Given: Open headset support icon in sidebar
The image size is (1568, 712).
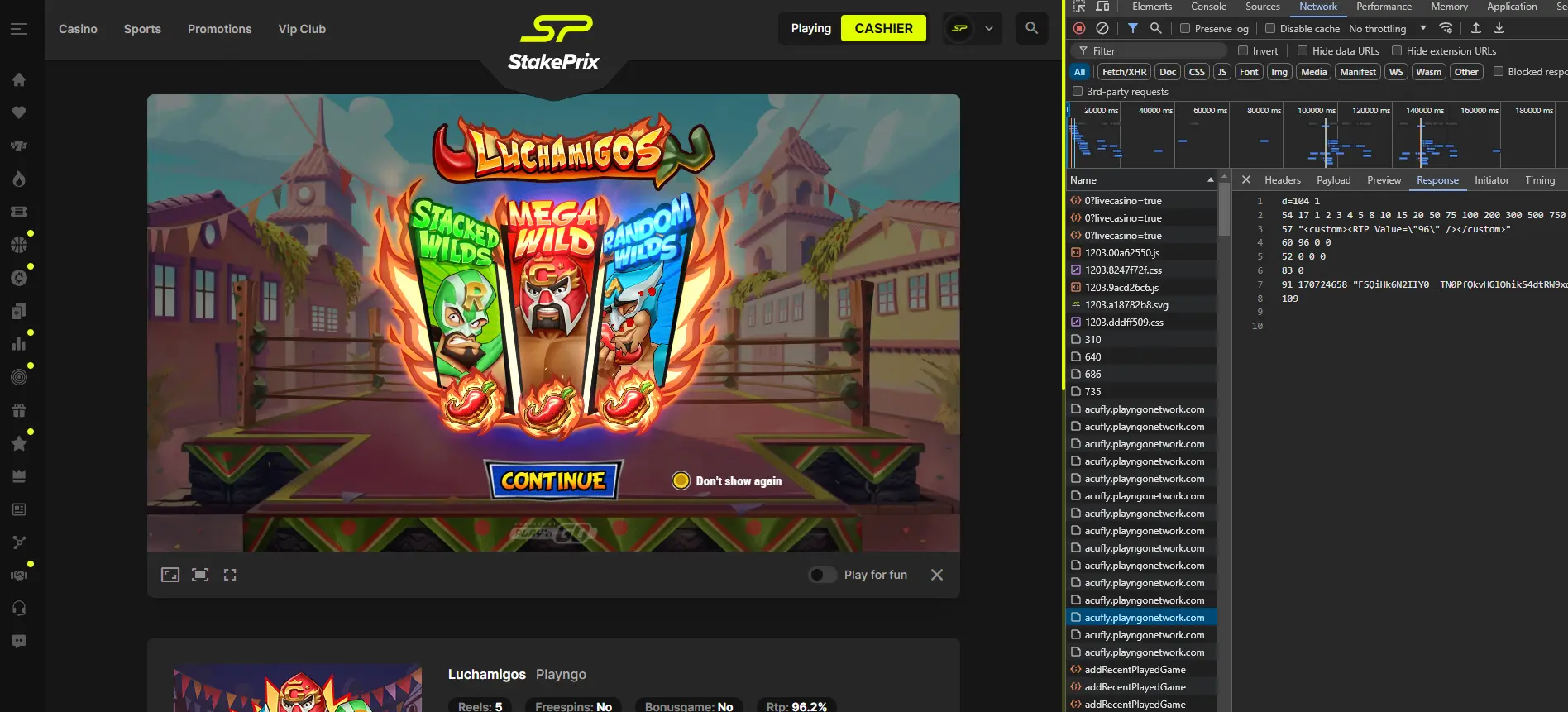Looking at the screenshot, I should 19,609.
